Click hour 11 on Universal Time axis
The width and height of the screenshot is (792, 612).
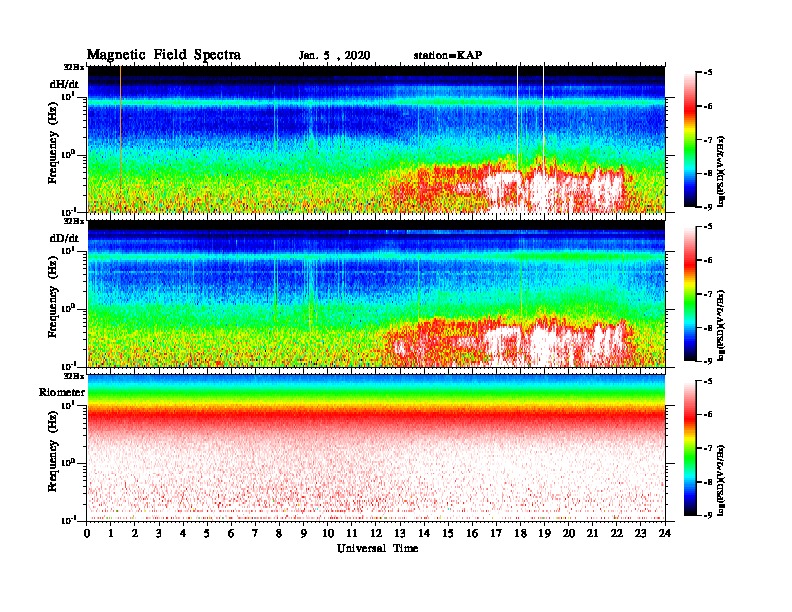352,533
